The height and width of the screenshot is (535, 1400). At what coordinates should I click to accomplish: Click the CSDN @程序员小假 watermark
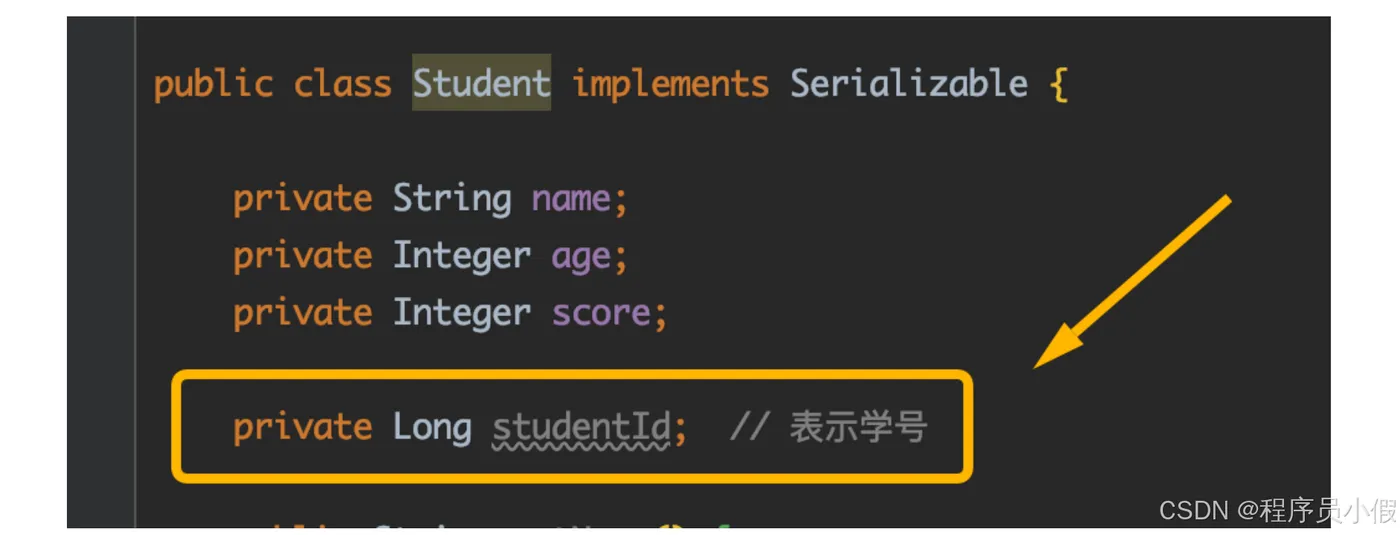click(x=1277, y=511)
